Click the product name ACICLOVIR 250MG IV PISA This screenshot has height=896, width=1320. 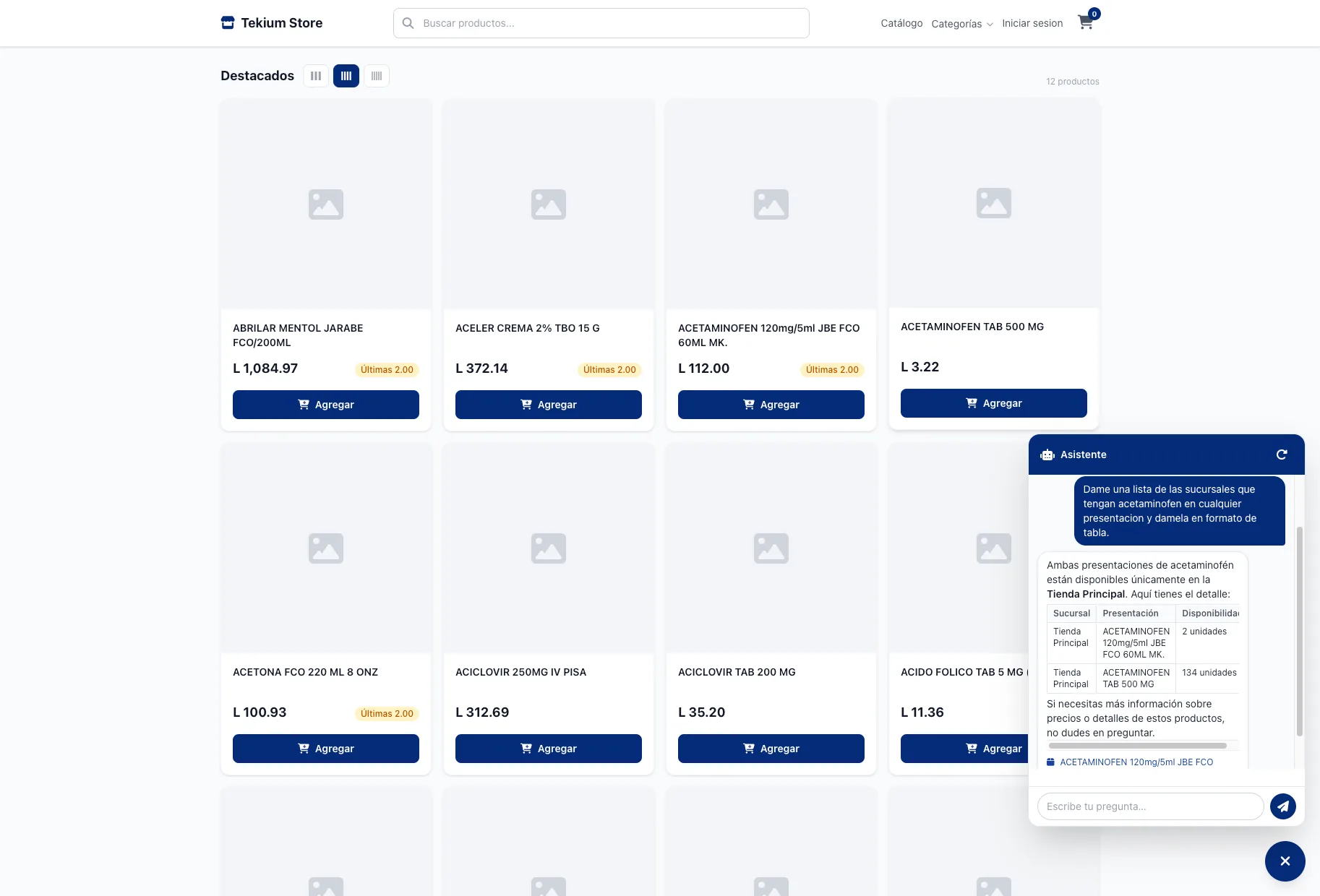[520, 672]
